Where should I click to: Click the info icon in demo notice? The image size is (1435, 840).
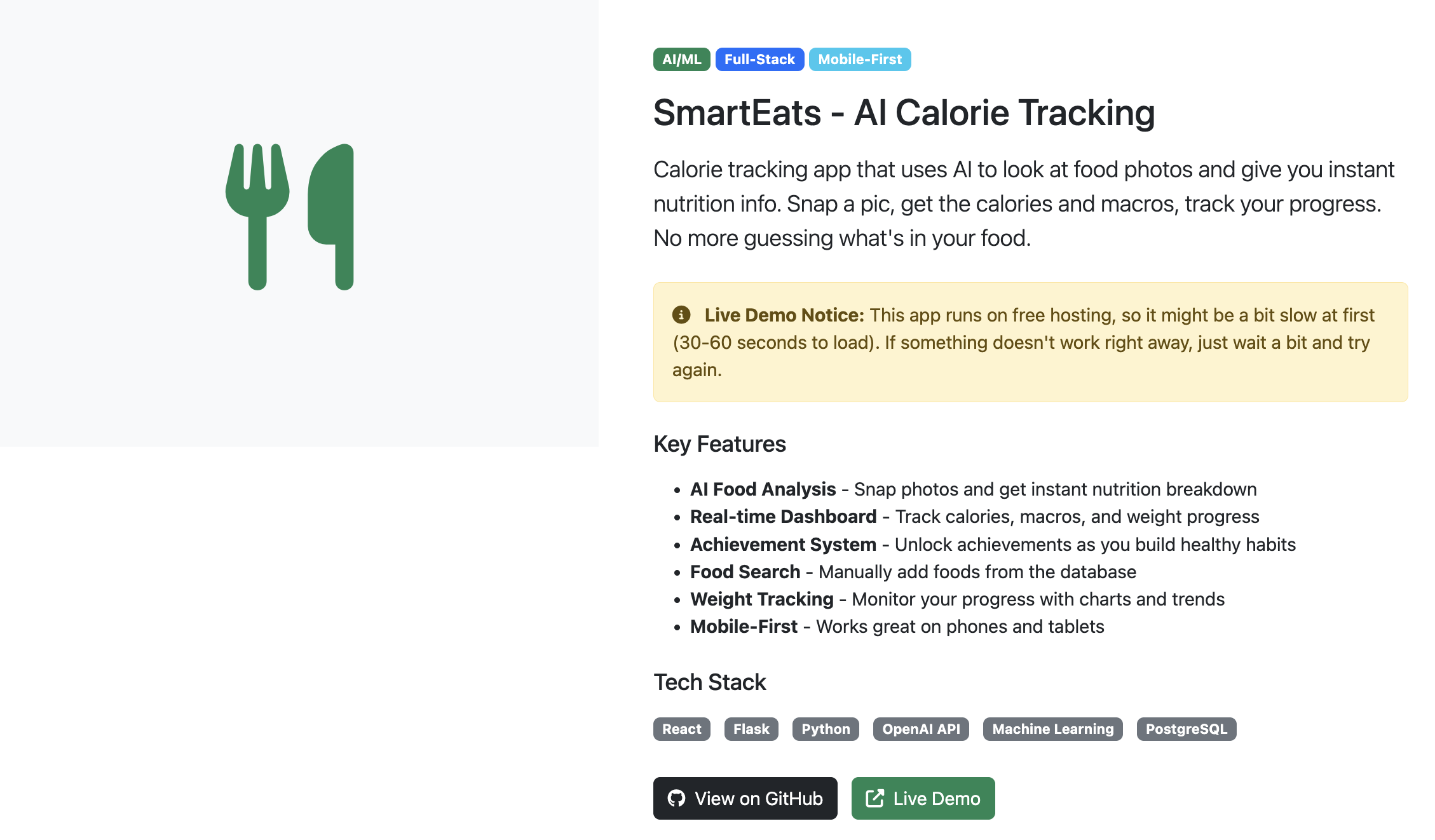pyautogui.click(x=681, y=315)
